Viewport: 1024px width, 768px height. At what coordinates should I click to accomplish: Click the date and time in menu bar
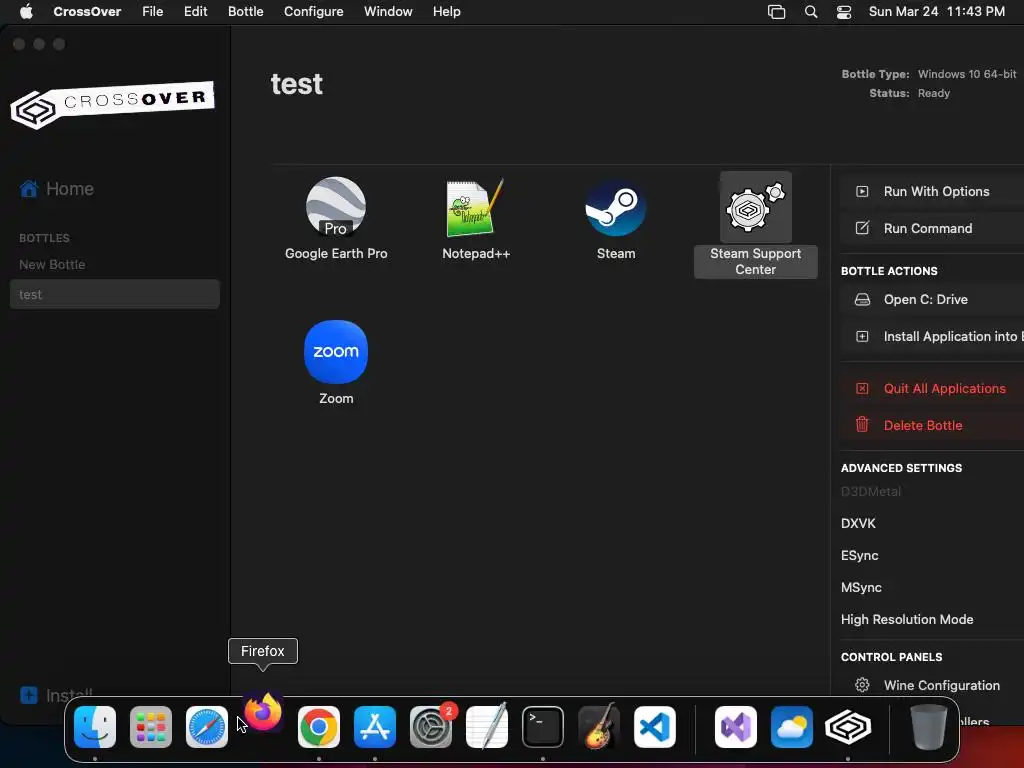(936, 12)
